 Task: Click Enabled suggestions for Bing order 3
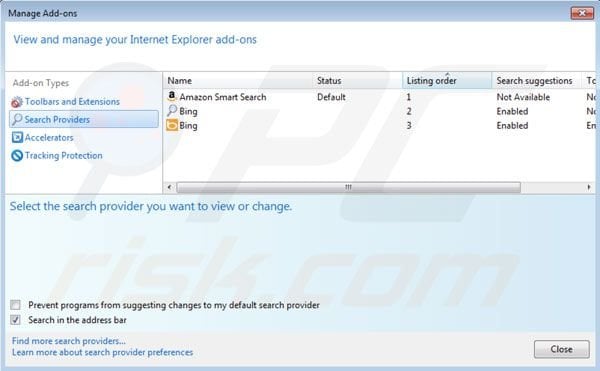(x=512, y=125)
